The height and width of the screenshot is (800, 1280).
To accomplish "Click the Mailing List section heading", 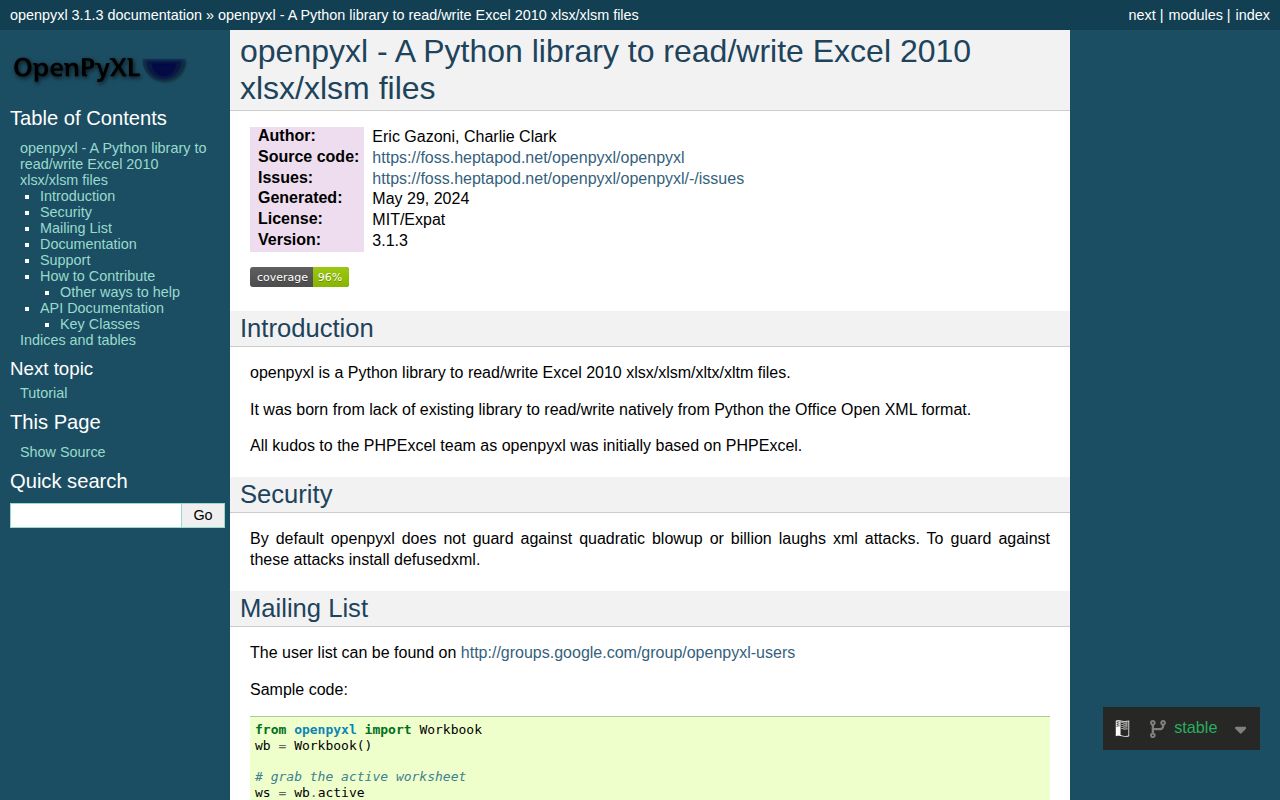I will (x=304, y=608).
